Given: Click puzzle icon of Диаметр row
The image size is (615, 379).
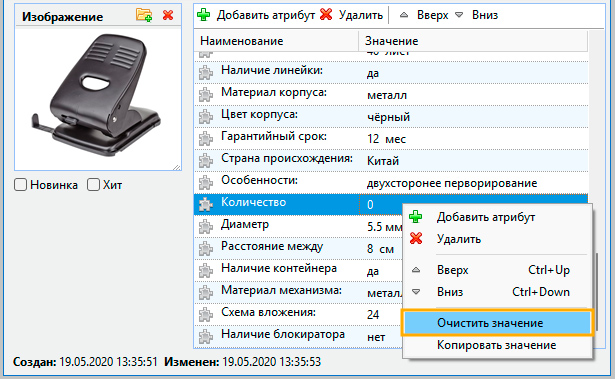Looking at the screenshot, I should (206, 227).
